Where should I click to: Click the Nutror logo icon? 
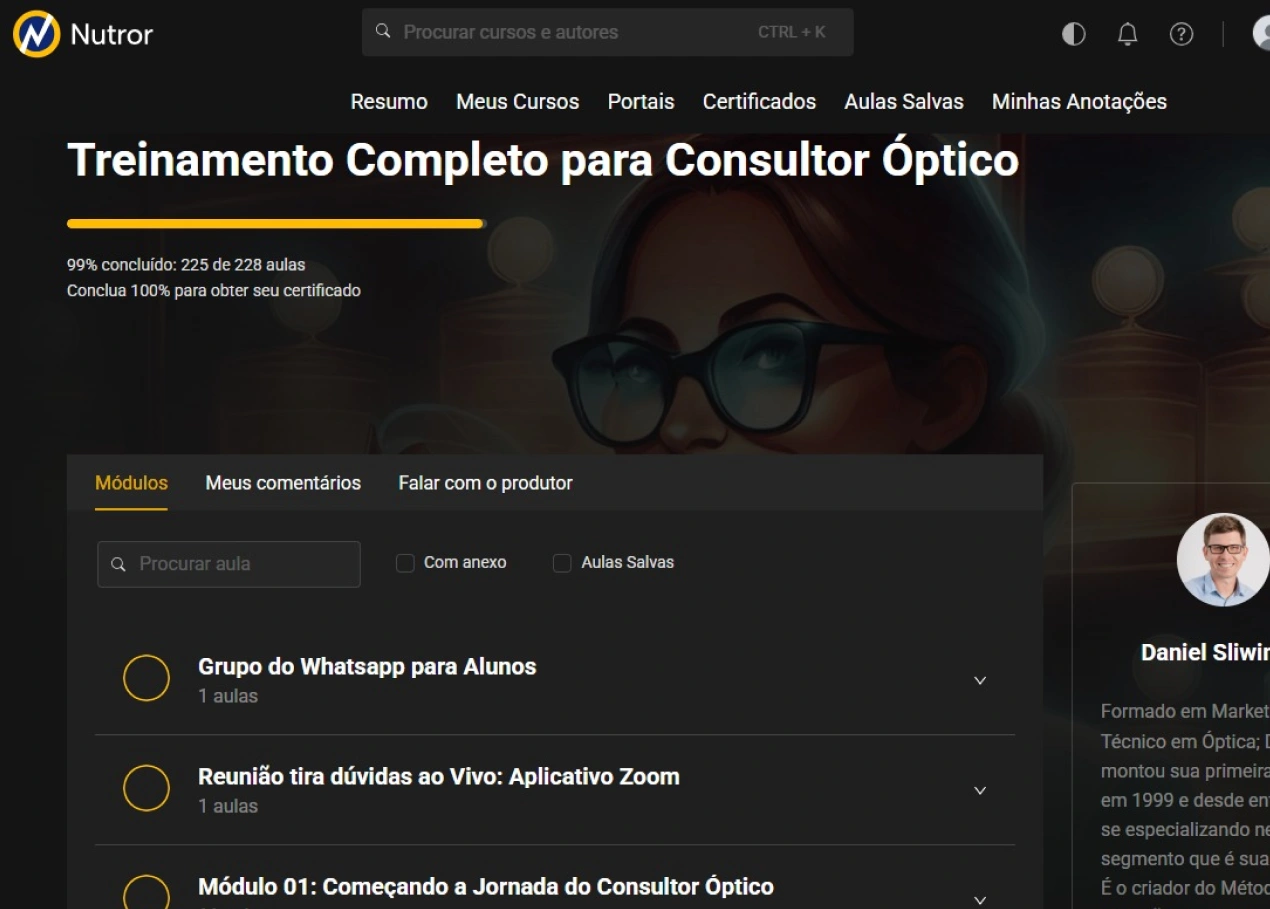click(36, 34)
